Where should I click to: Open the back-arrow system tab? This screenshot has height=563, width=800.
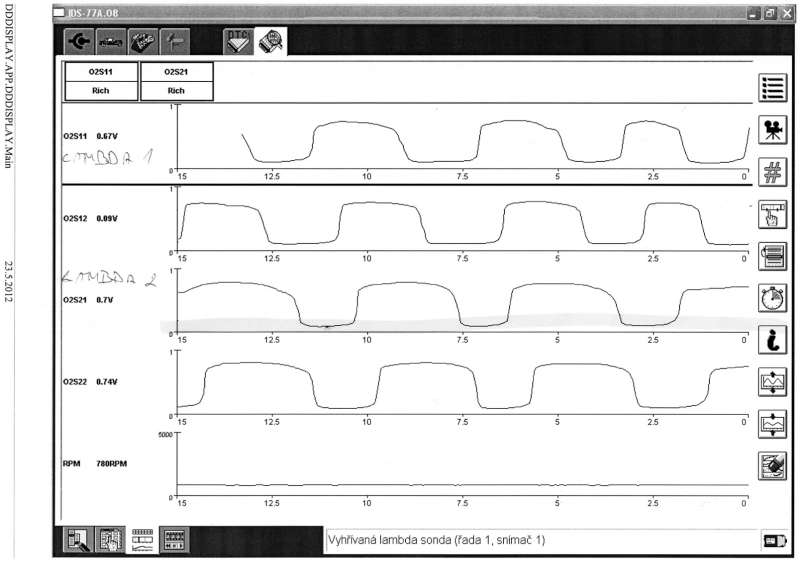pyautogui.click(x=79, y=41)
